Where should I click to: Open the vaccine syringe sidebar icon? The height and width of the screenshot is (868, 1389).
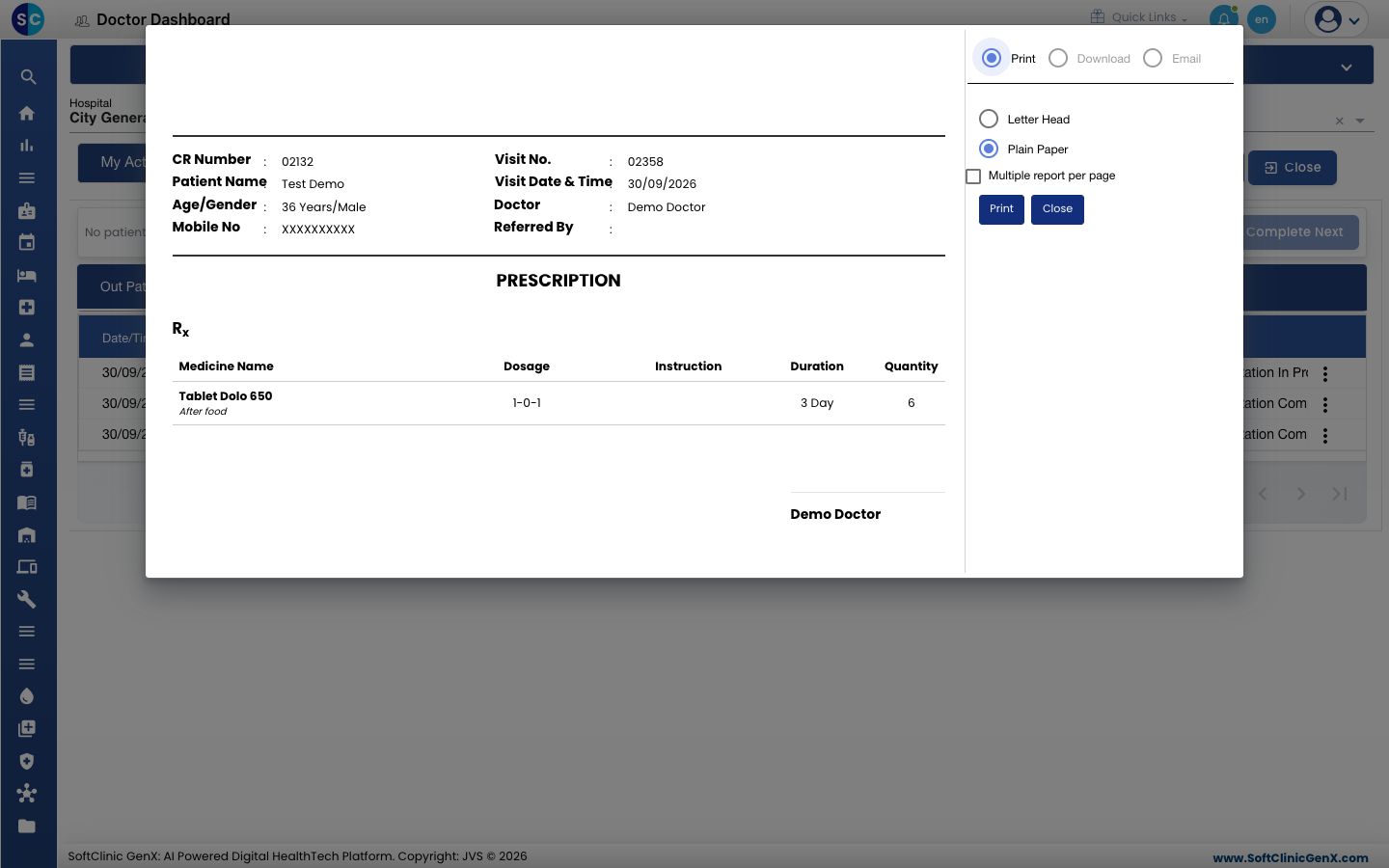(x=27, y=437)
